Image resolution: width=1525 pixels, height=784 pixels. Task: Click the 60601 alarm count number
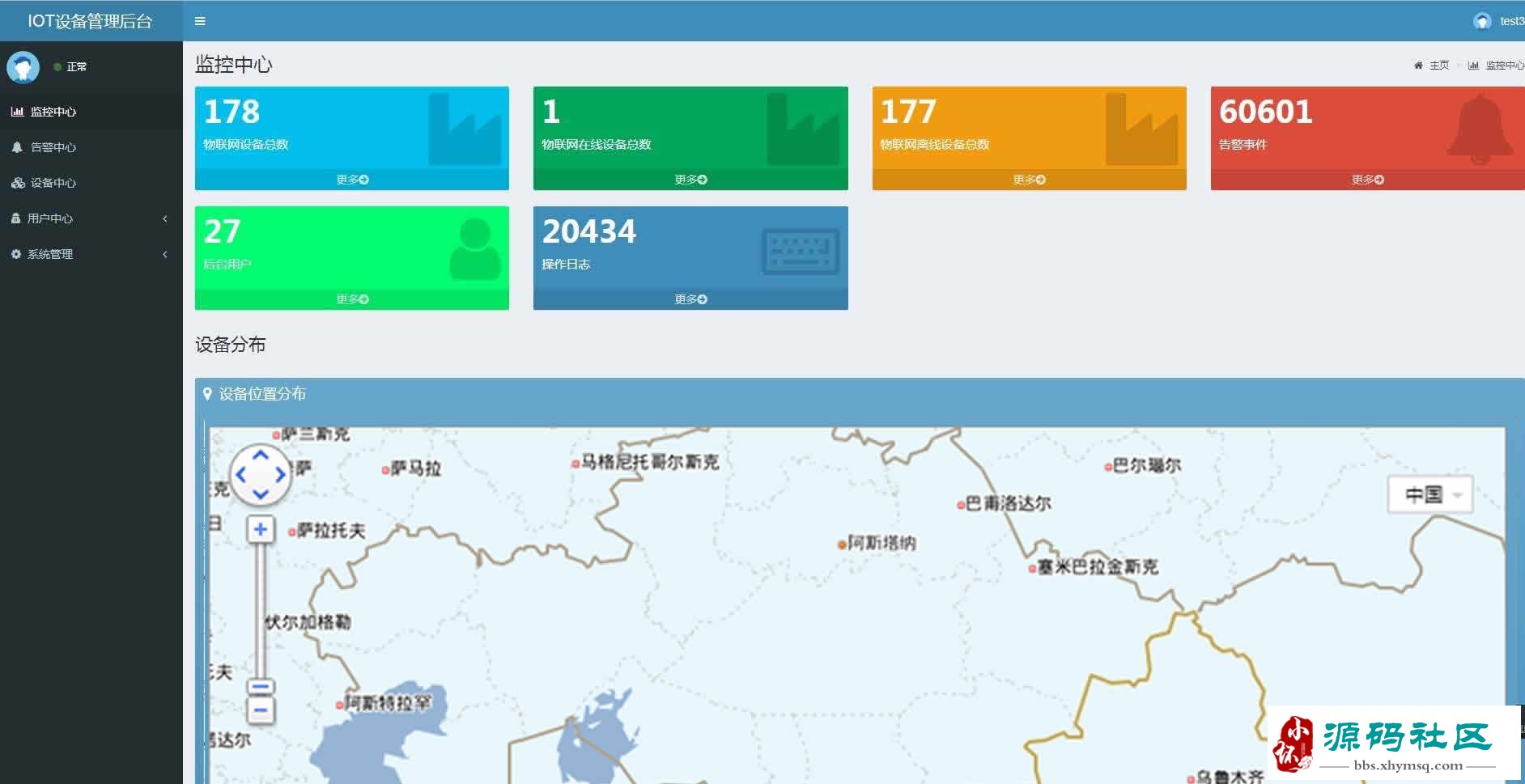coord(1265,112)
